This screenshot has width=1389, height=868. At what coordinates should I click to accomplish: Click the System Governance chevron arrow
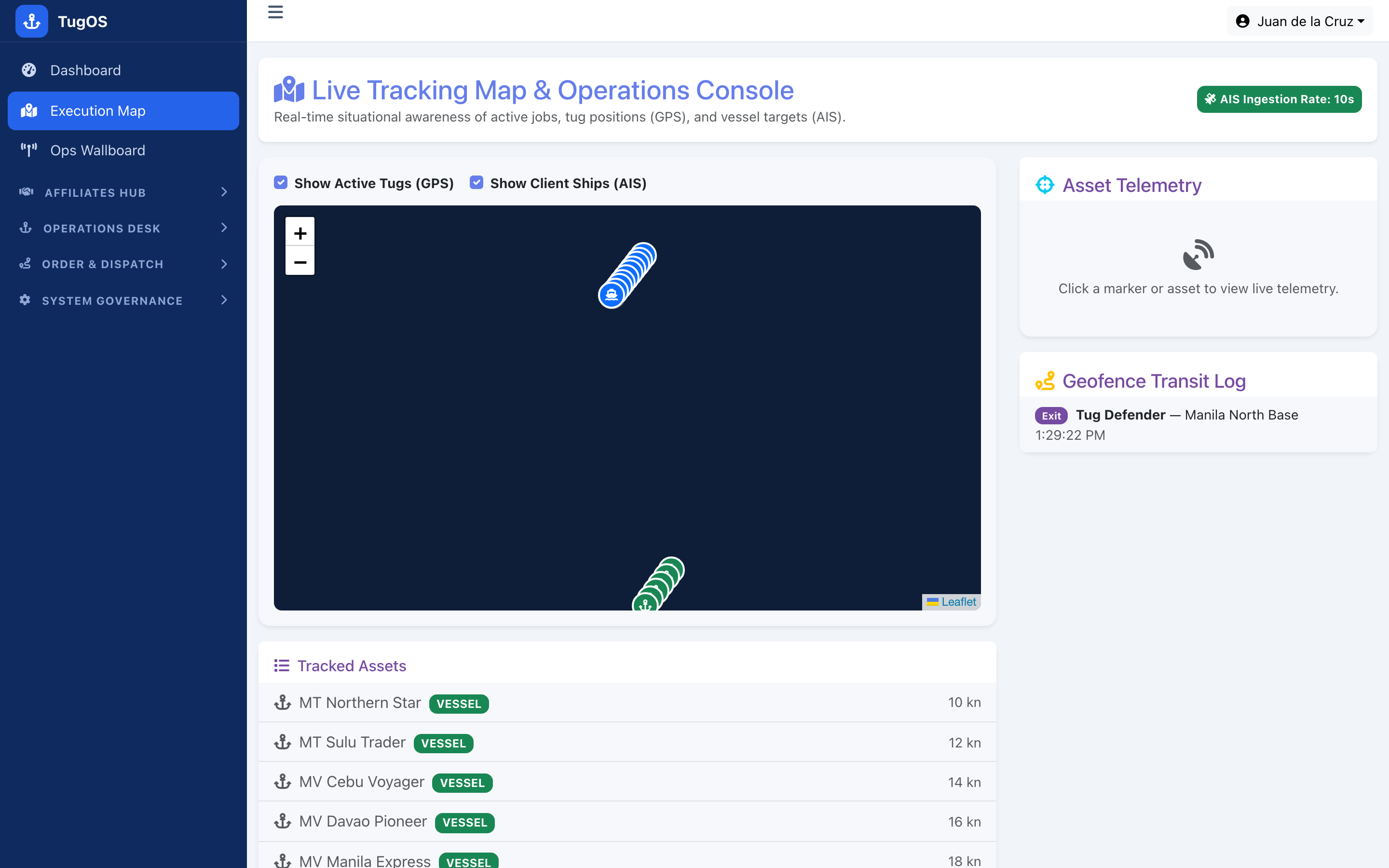pyautogui.click(x=224, y=299)
